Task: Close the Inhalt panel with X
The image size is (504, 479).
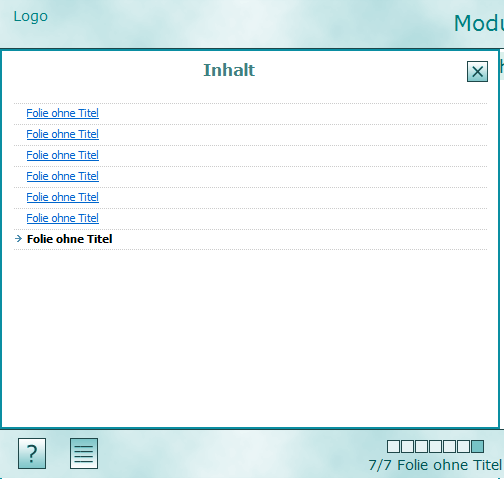Action: 477,71
